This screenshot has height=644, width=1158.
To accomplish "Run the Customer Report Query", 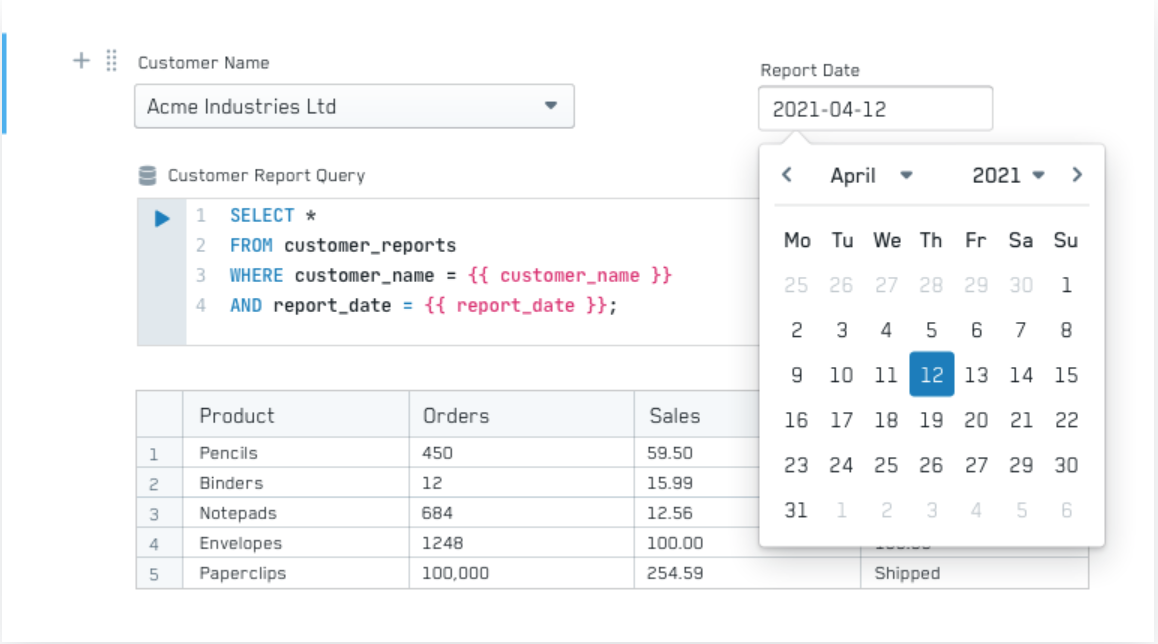I will point(162,218).
